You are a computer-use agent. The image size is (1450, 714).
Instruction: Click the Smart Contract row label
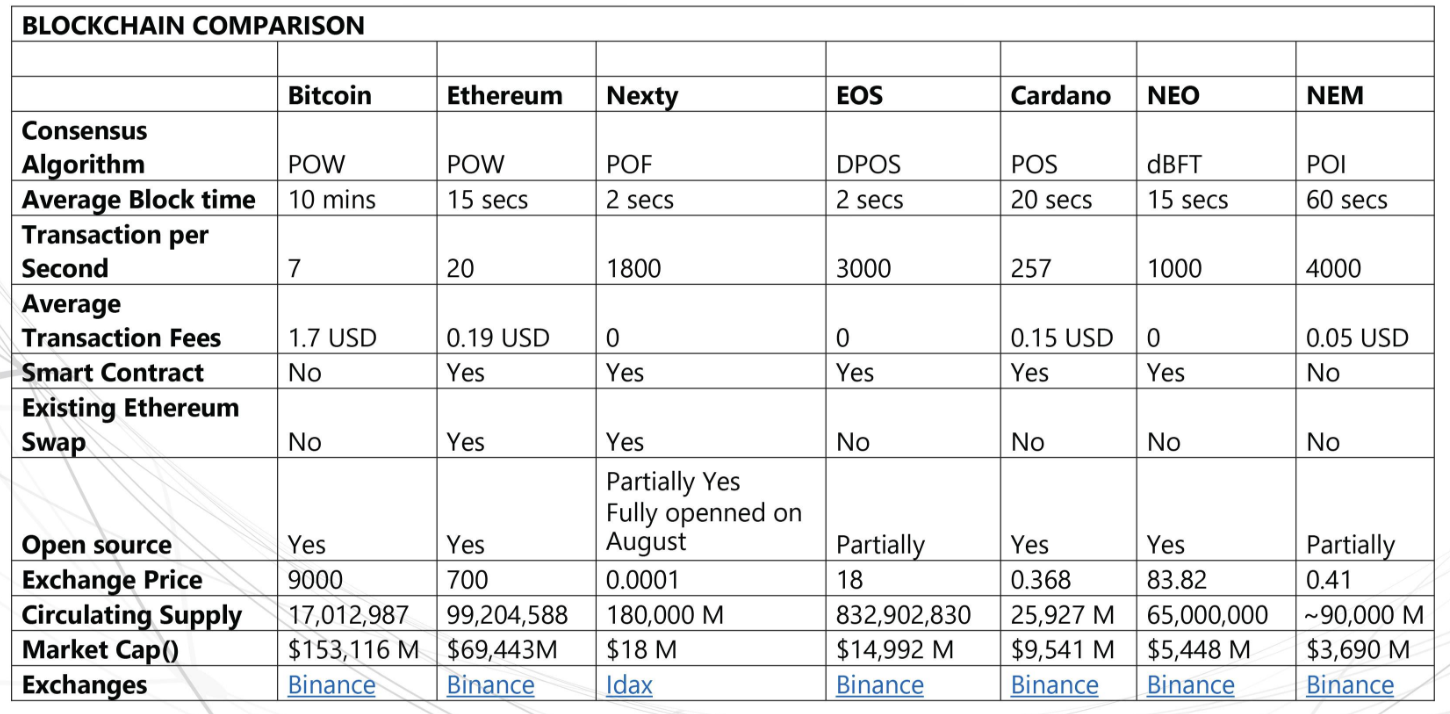[112, 372]
